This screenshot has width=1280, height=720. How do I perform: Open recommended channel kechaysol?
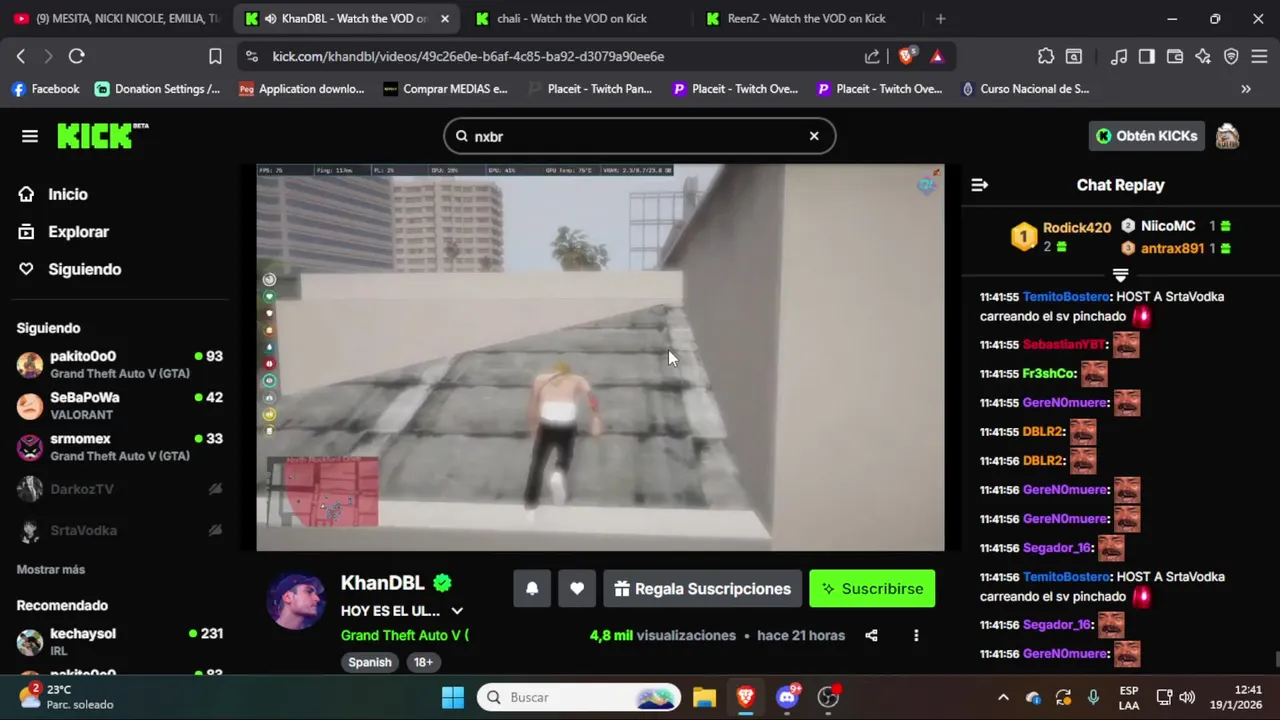[x=120, y=641]
